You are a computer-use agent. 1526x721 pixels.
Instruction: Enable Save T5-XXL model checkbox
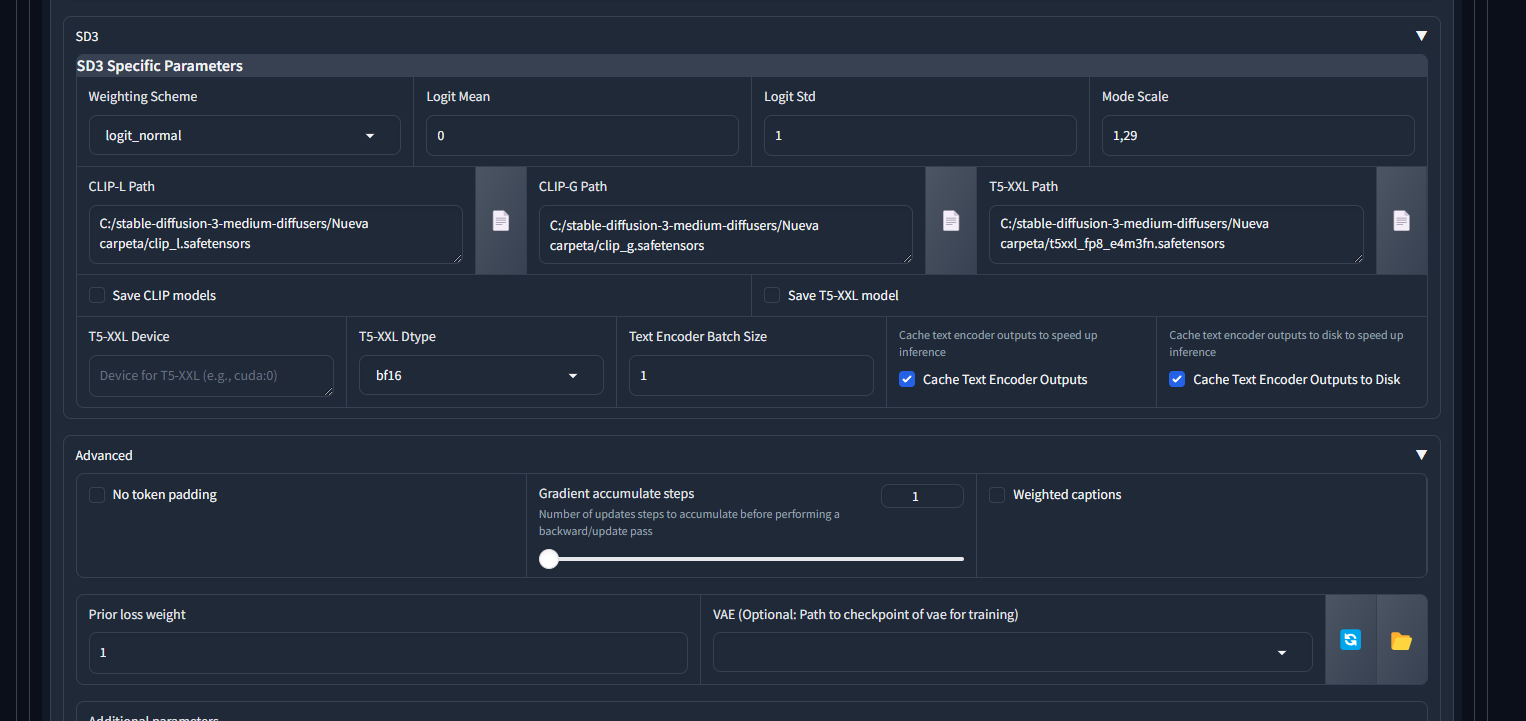pos(772,295)
